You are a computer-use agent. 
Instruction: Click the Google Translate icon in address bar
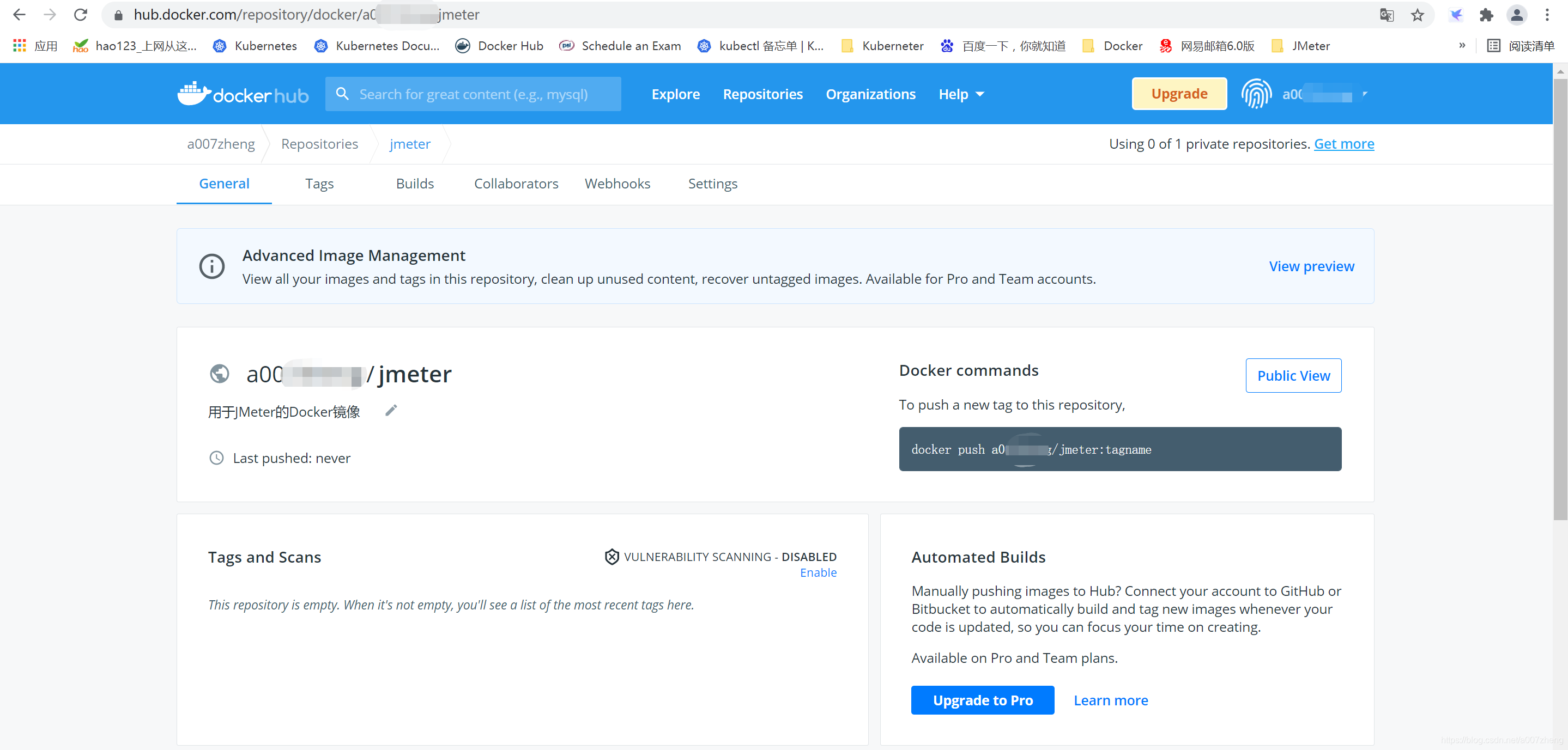tap(1386, 15)
